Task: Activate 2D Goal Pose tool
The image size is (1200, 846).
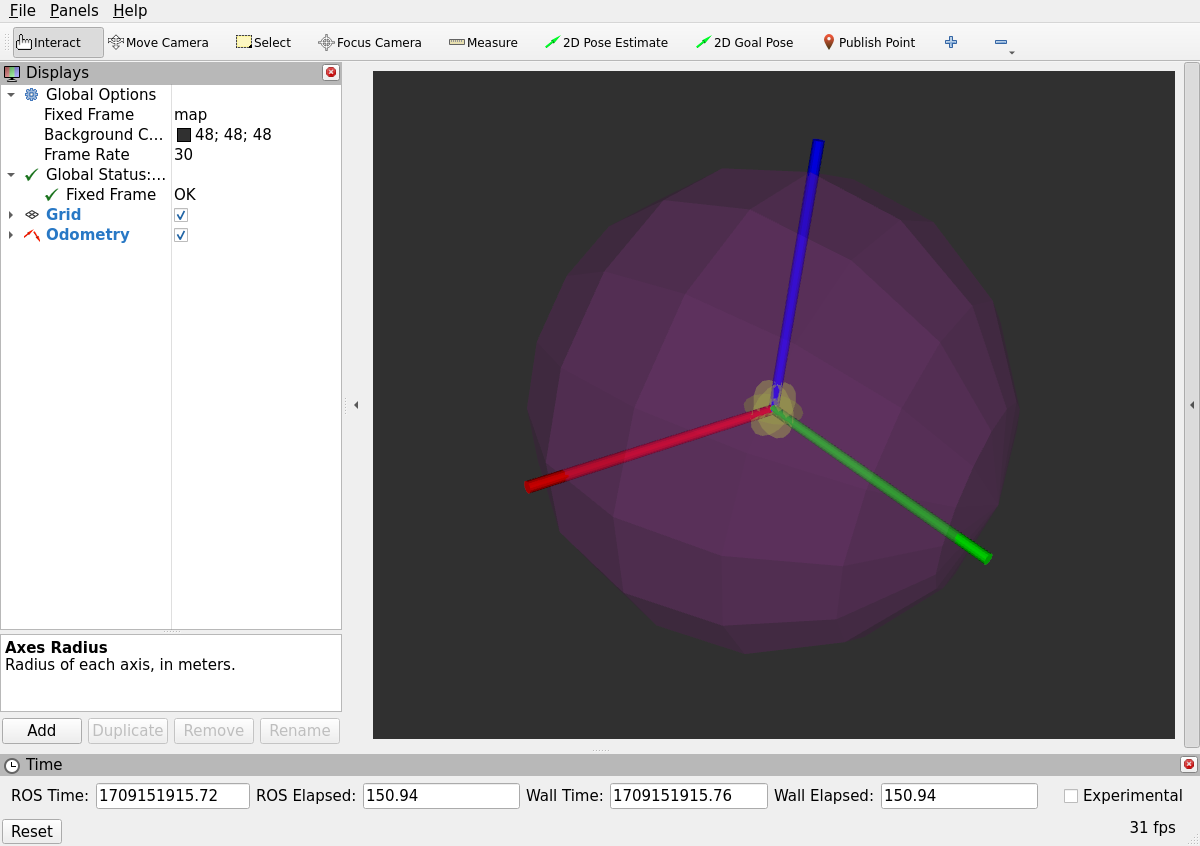Action: 744,42
